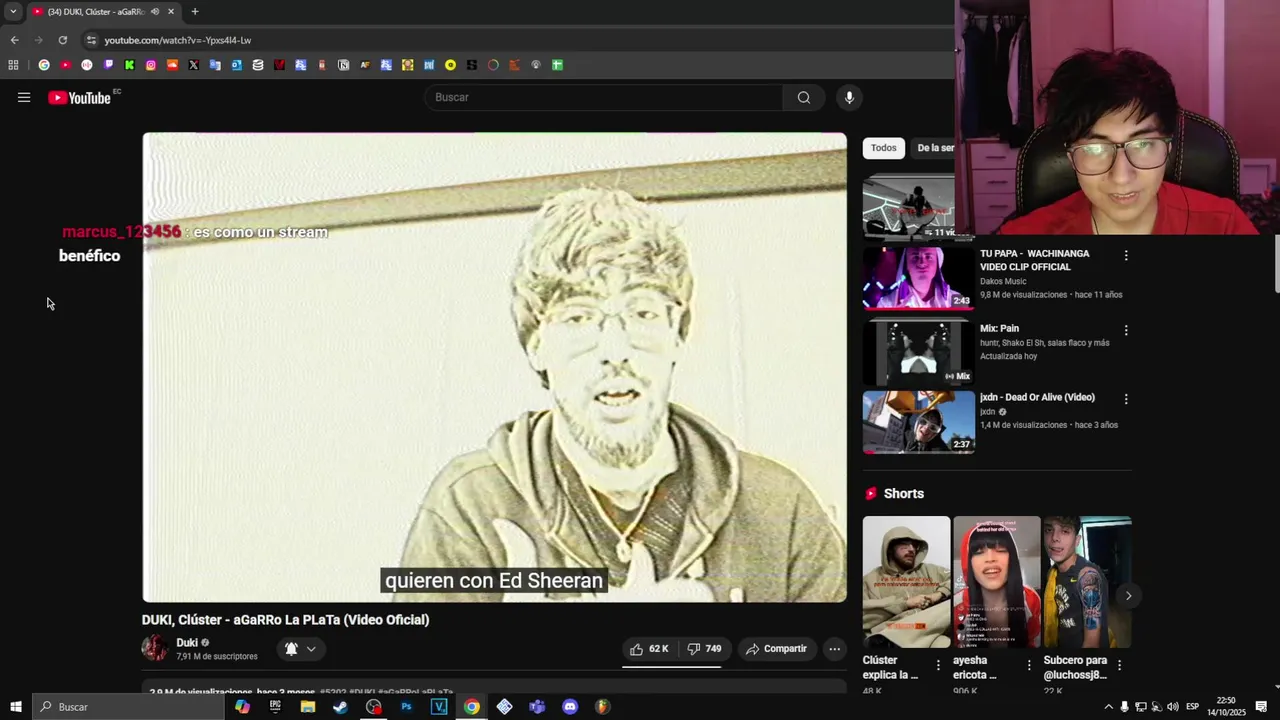Dislike the video showing 749
The width and height of the screenshot is (1280, 720).
point(704,649)
